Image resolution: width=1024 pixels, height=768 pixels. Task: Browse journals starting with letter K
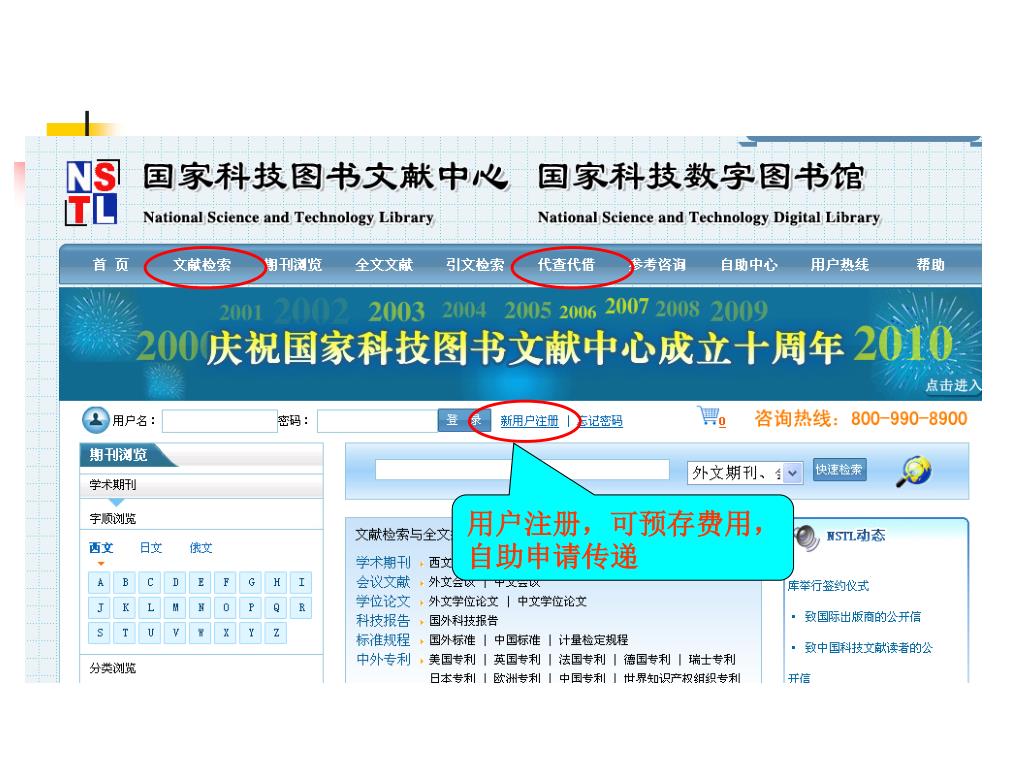[125, 607]
